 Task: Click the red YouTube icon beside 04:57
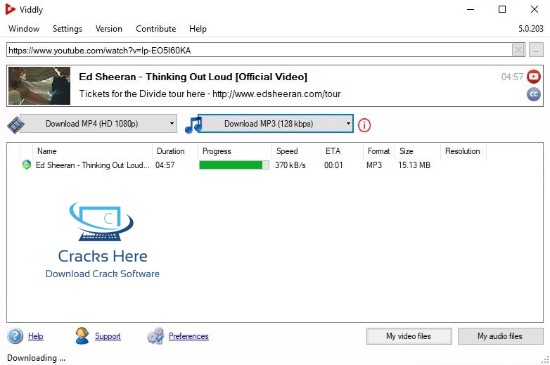[534, 76]
